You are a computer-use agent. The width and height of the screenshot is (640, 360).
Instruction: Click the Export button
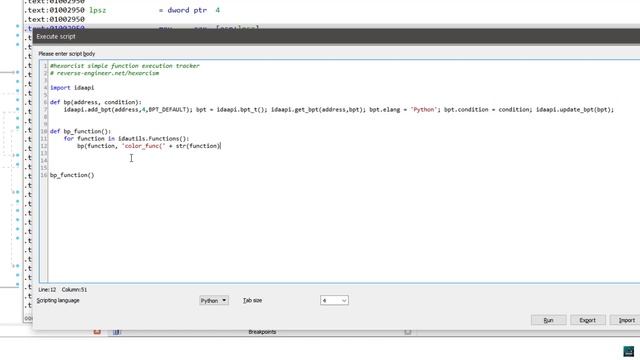point(587,320)
